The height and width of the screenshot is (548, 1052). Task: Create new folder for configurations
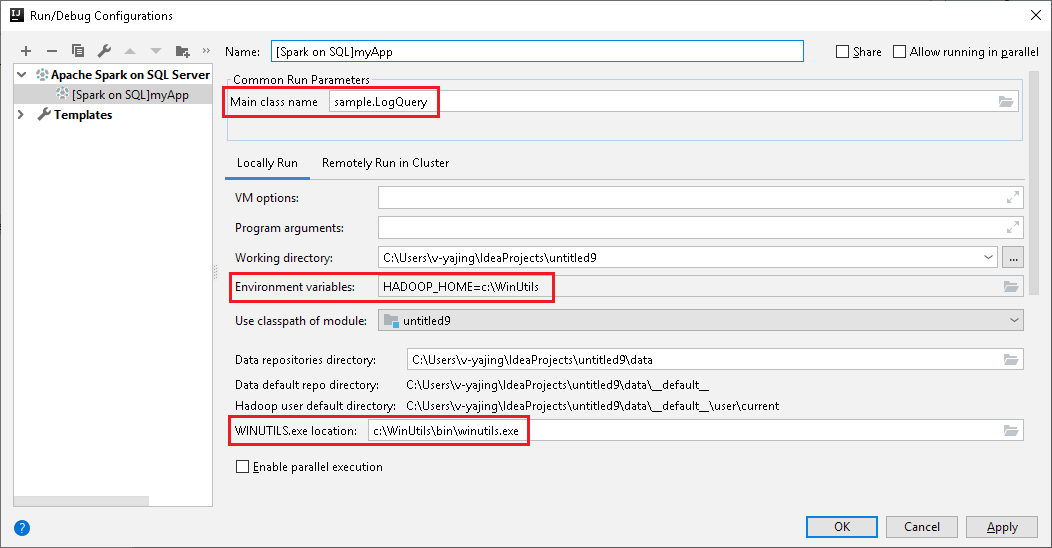182,51
